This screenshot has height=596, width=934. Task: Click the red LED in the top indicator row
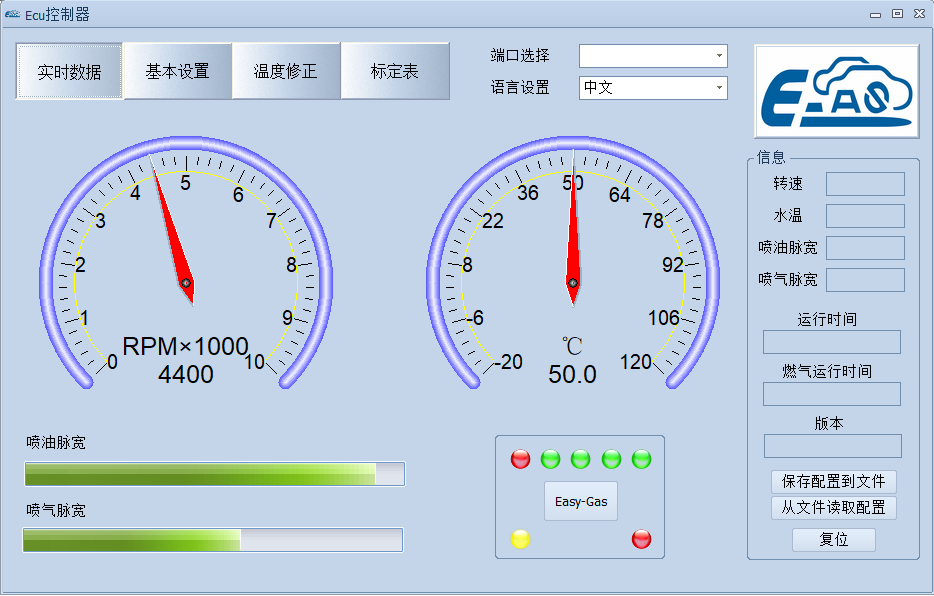point(520,459)
